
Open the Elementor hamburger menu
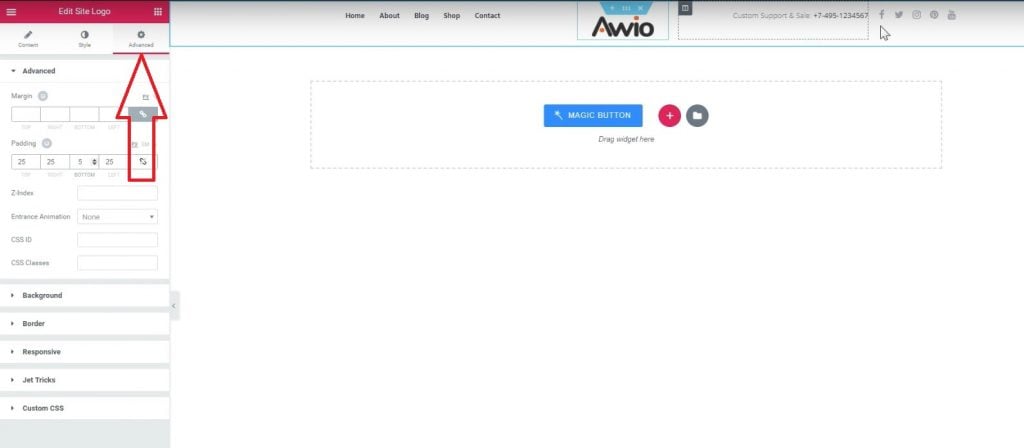coord(12,11)
